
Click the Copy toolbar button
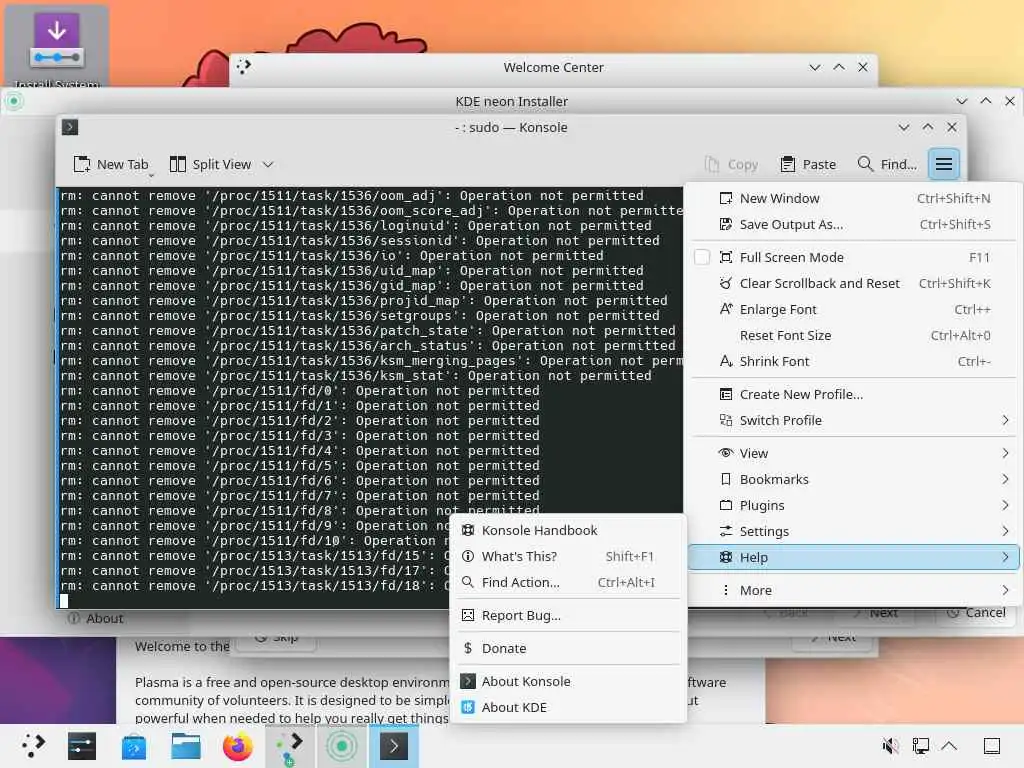tap(731, 165)
